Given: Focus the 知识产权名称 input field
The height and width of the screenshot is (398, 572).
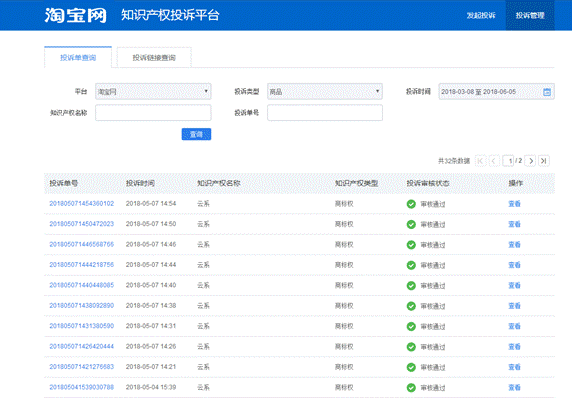Looking at the screenshot, I should point(153,113).
